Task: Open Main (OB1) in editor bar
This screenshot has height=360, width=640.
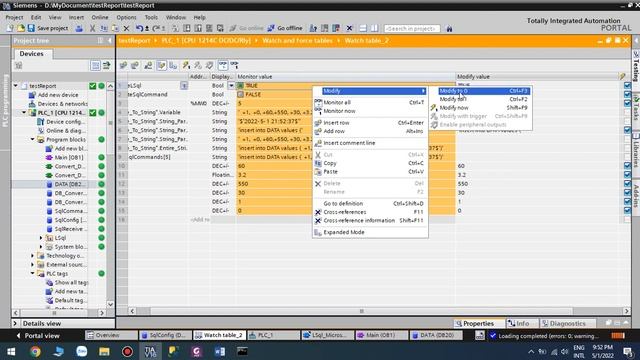Action: pos(381,335)
